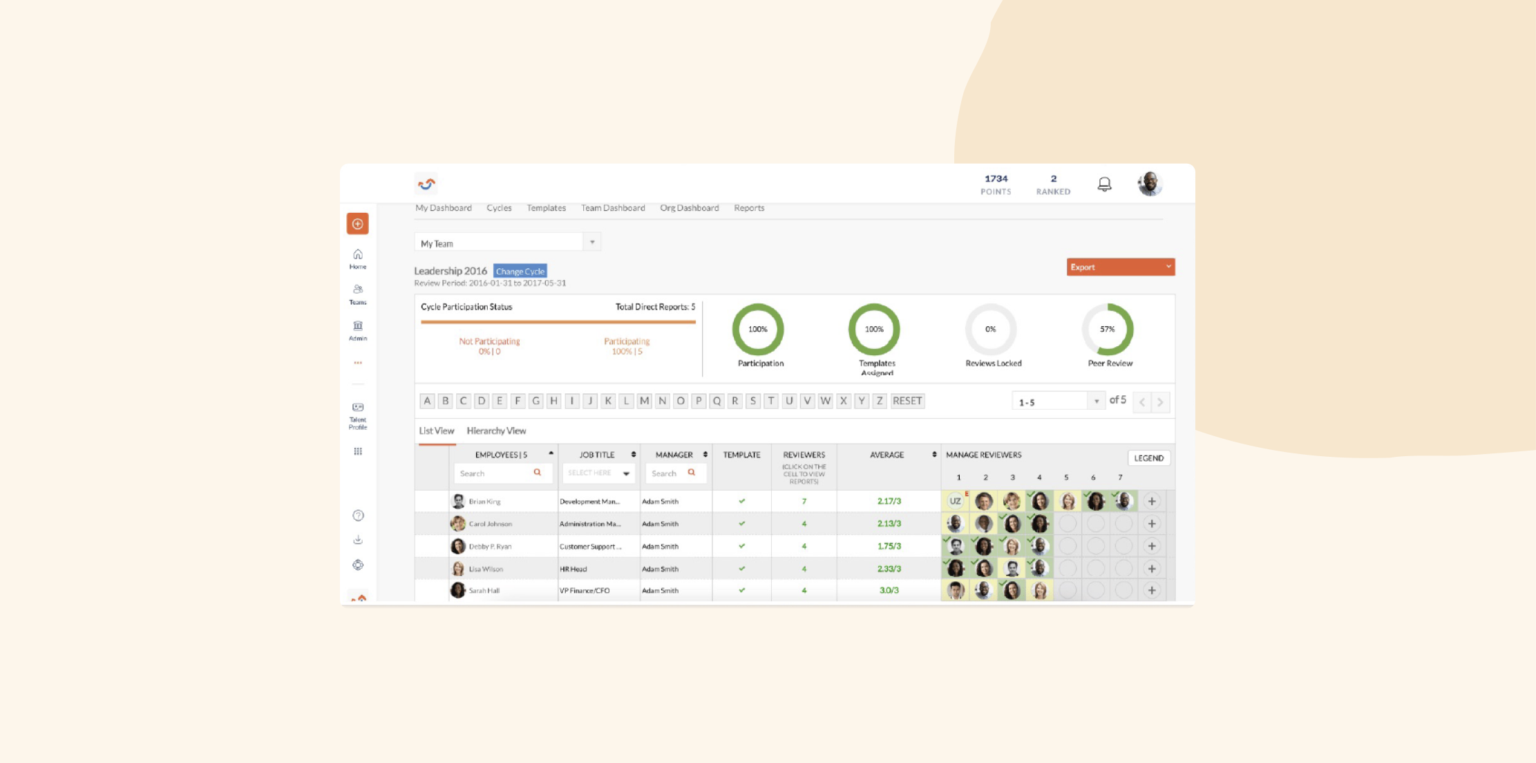This screenshot has width=1536, height=763.
Task: Sort by Manager column arrows
Action: (x=705, y=454)
